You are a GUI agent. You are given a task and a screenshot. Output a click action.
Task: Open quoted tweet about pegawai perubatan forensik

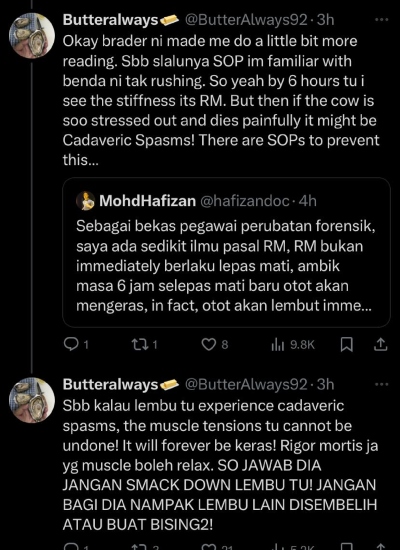[226, 253]
